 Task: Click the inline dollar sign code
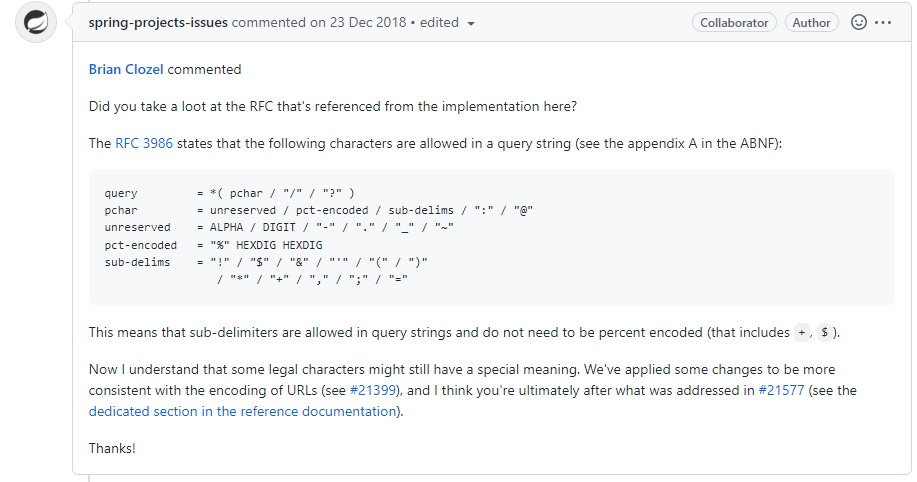point(825,333)
